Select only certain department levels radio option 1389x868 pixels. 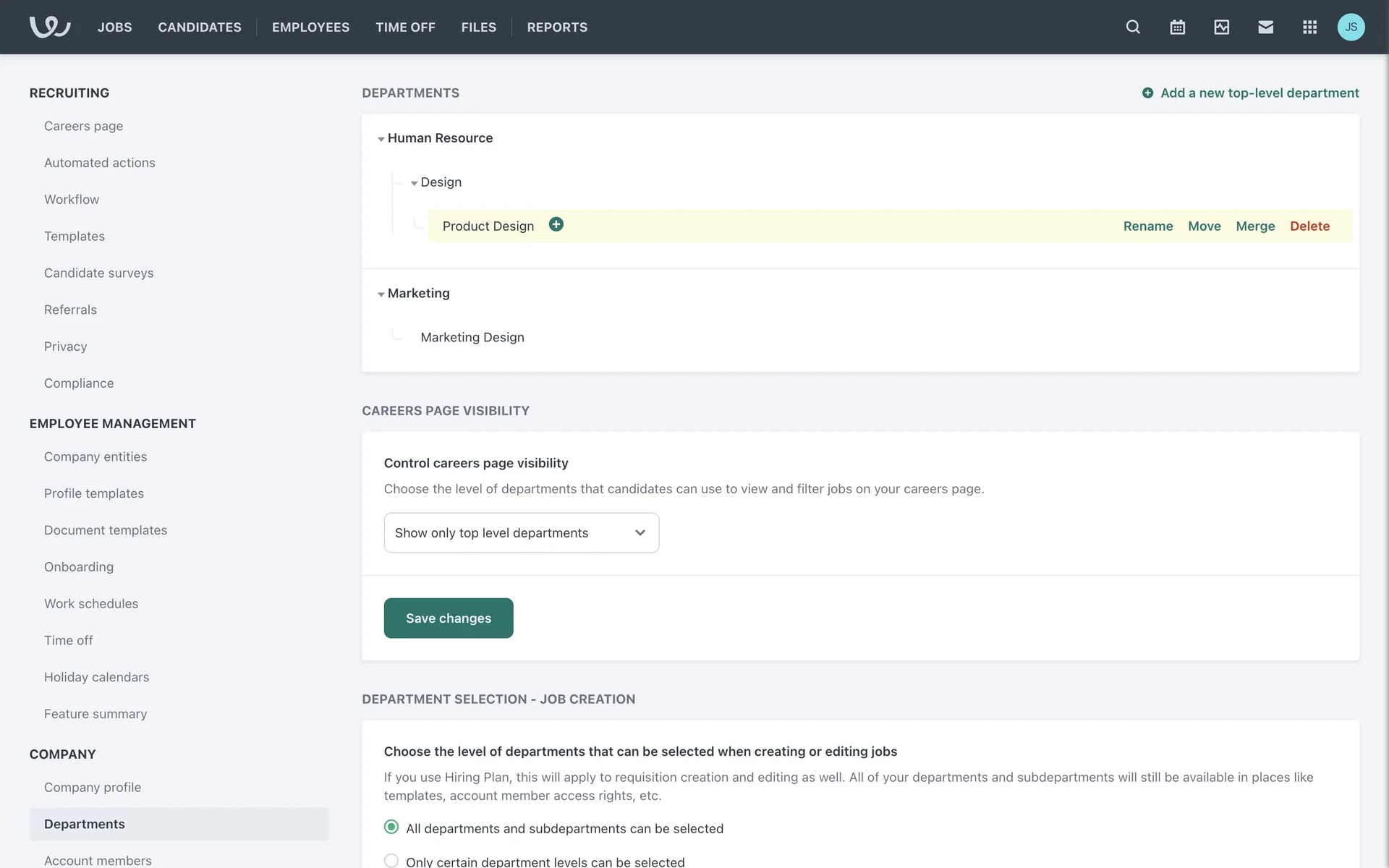coord(391,861)
